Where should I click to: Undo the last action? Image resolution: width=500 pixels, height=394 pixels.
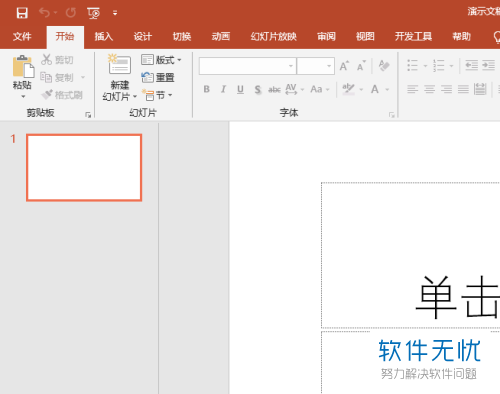tap(44, 13)
